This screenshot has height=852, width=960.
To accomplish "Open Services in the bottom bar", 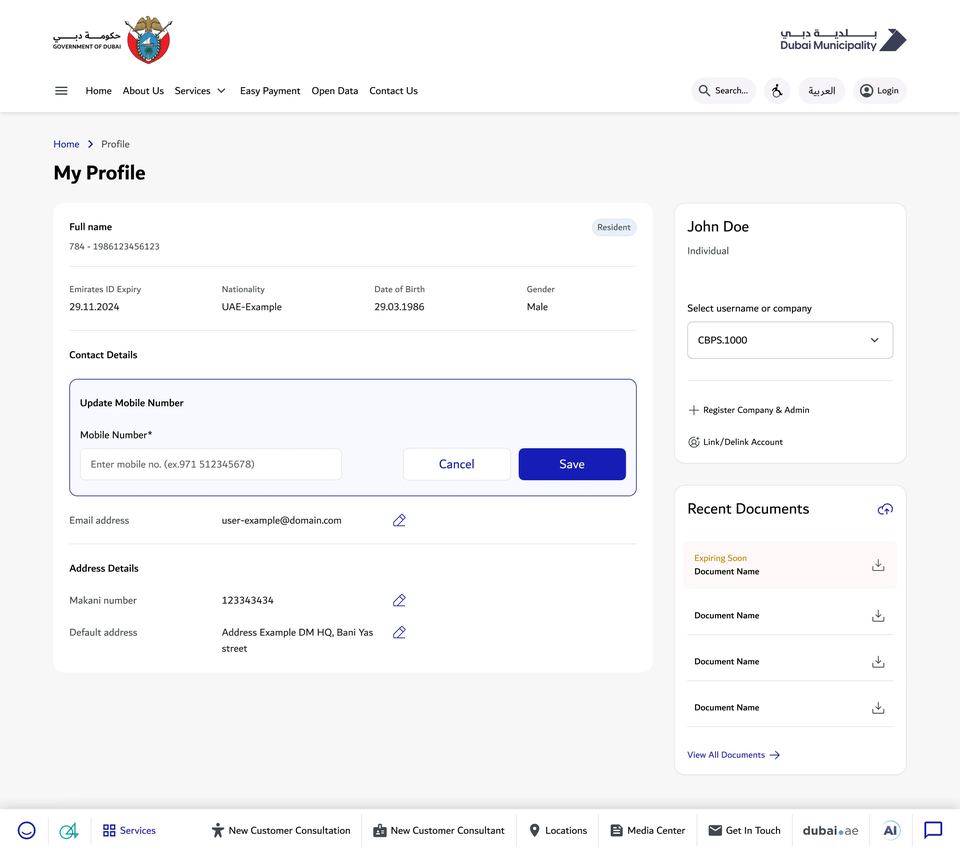I will click(x=129, y=831).
